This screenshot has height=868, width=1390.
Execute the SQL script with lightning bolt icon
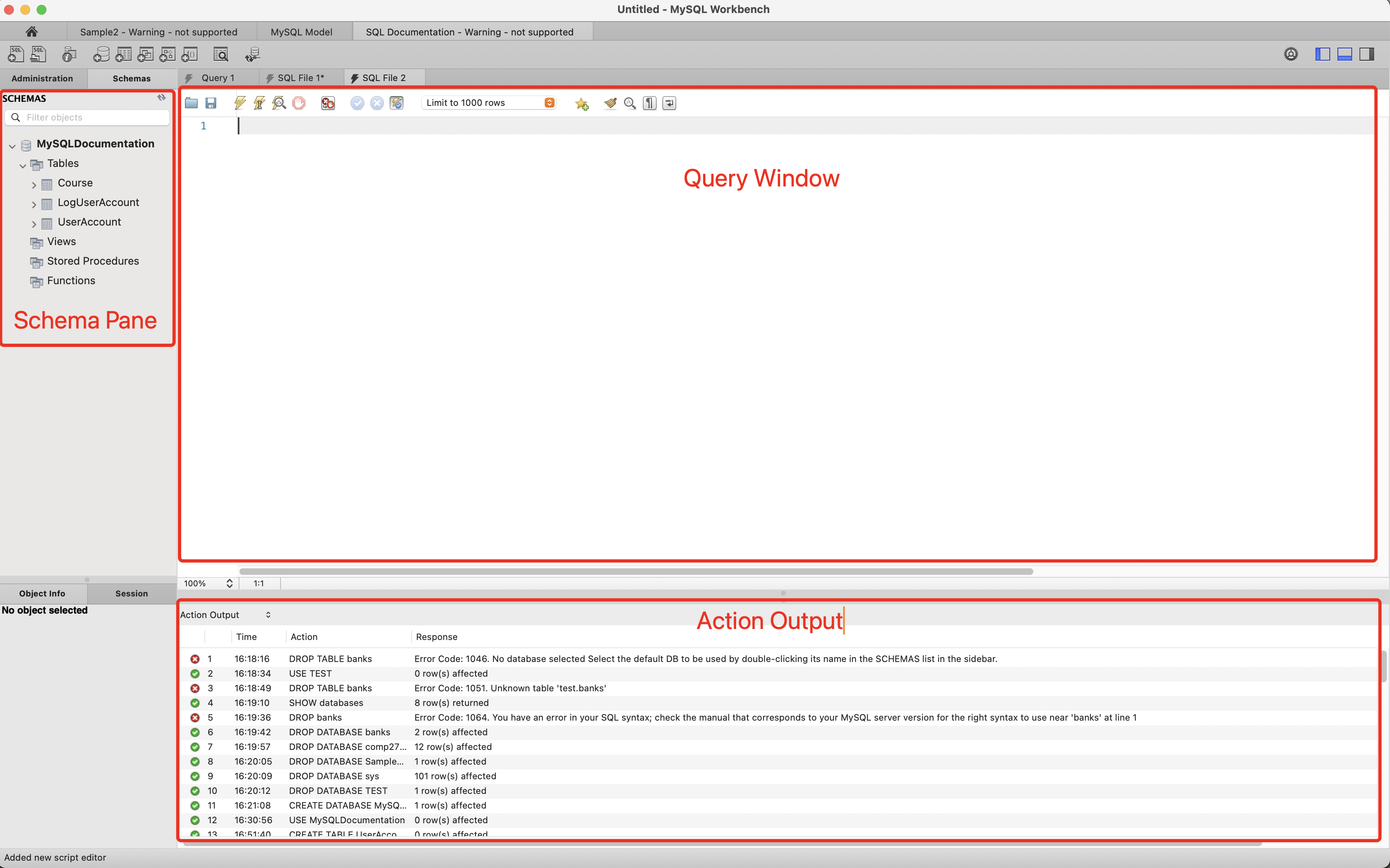(240, 103)
